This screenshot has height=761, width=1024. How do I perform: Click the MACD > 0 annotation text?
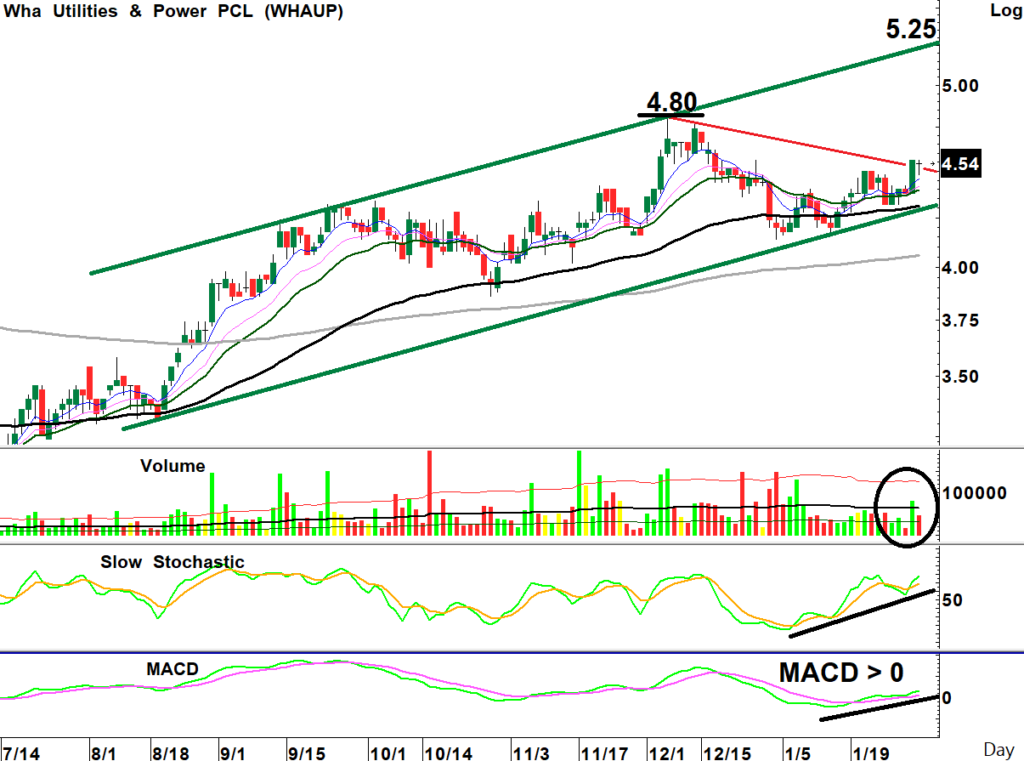[x=856, y=673]
